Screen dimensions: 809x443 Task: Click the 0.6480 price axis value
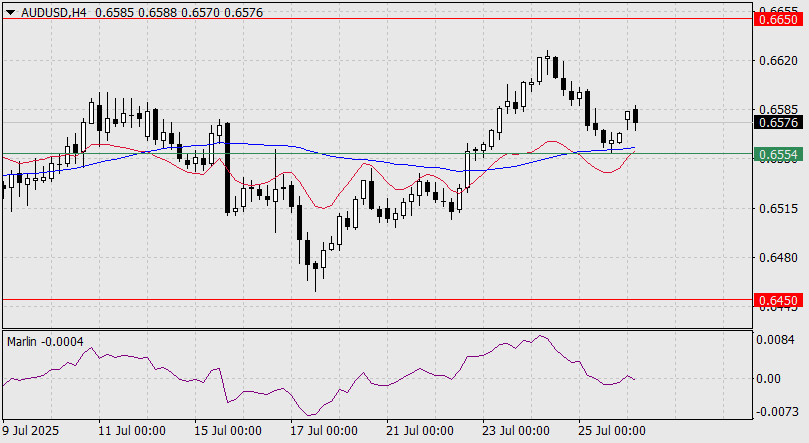click(778, 257)
